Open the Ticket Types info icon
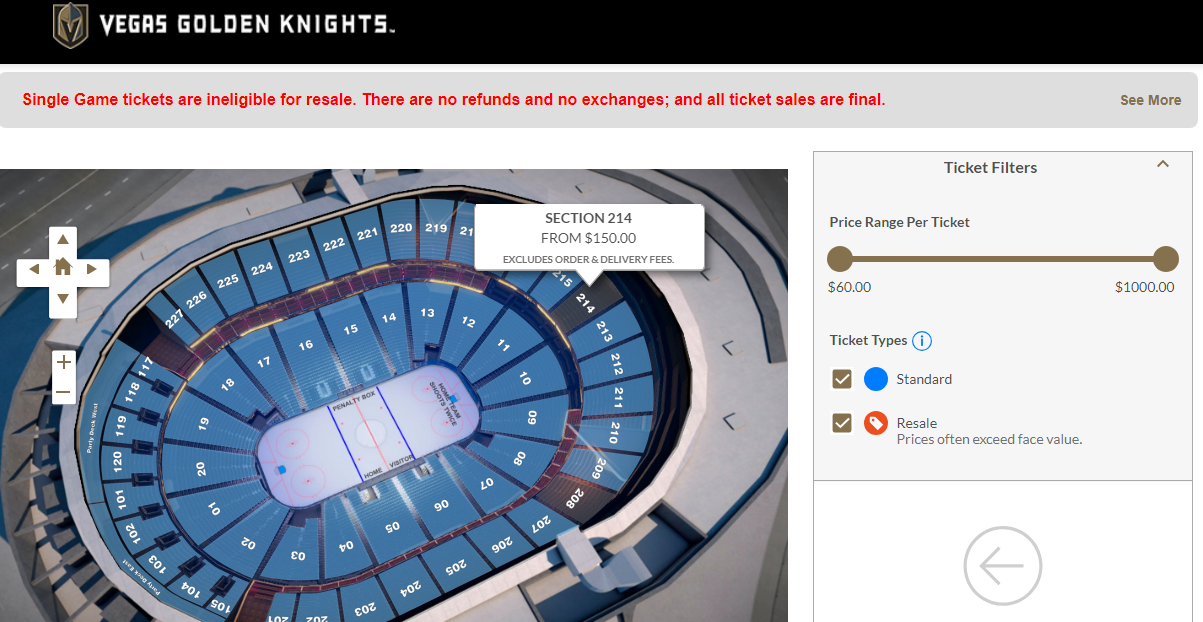This screenshot has width=1203, height=622. click(922, 341)
